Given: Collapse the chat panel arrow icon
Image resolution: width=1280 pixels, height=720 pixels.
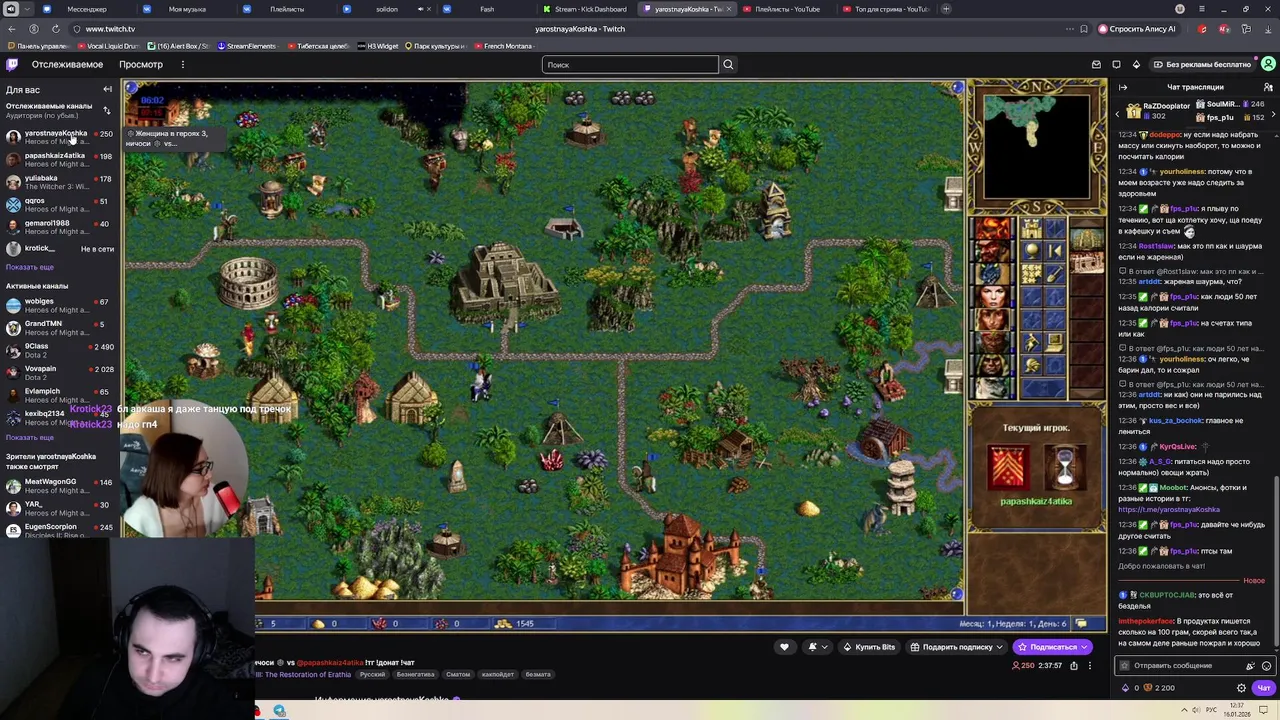Looking at the screenshot, I should pos(1123,87).
